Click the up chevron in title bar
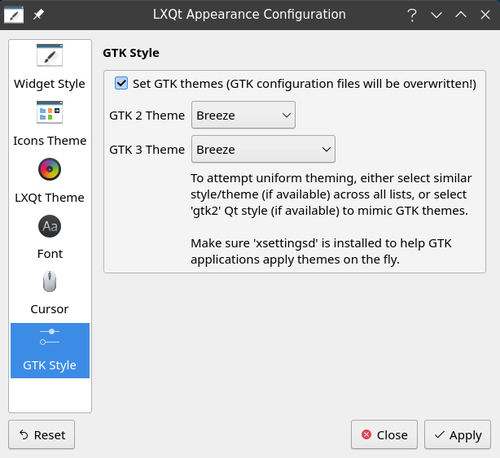500x458 pixels. (x=461, y=14)
